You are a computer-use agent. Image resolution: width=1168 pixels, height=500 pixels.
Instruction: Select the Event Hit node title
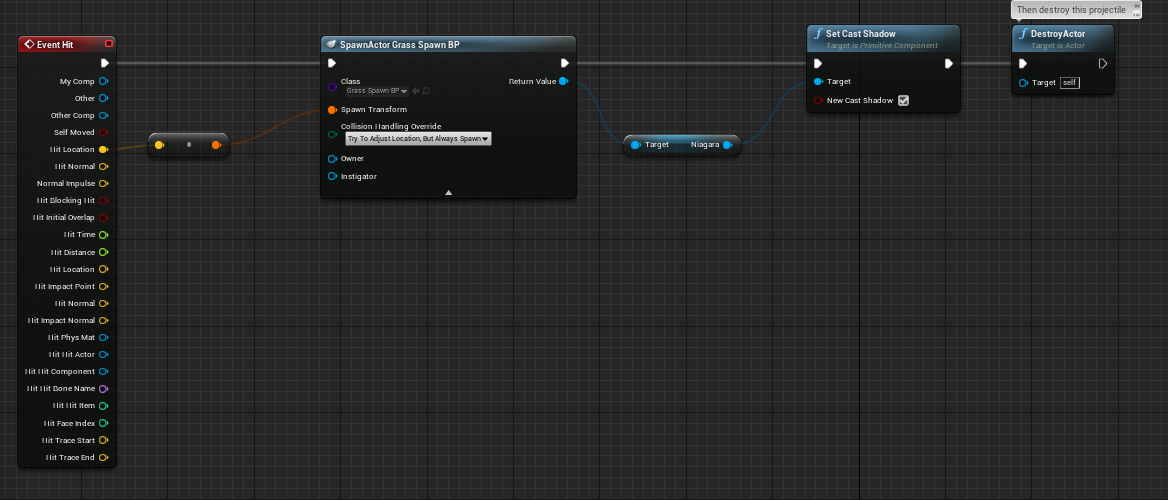point(54,45)
